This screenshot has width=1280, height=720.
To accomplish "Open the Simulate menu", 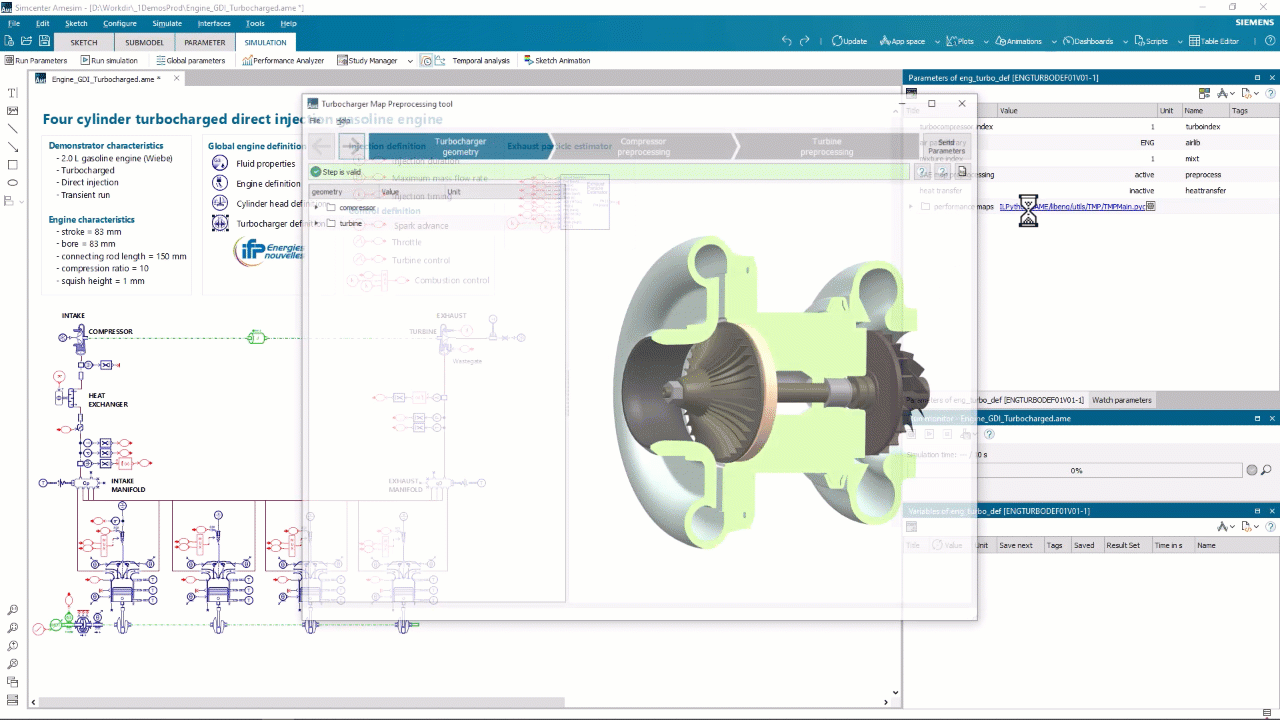I will pyautogui.click(x=166, y=23).
